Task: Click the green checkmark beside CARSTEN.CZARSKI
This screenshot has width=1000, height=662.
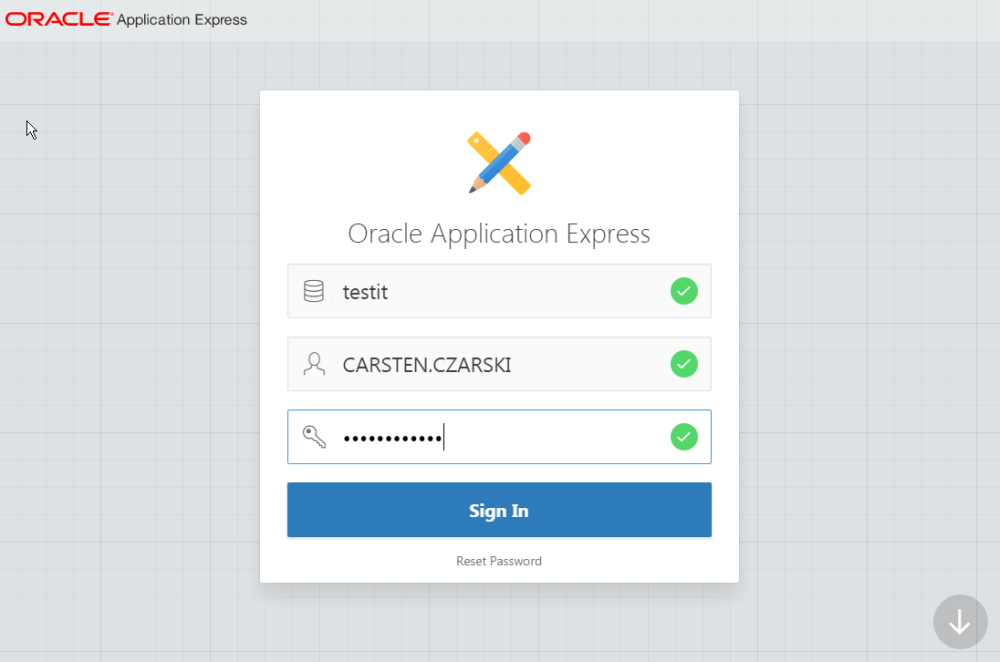Action: click(684, 364)
